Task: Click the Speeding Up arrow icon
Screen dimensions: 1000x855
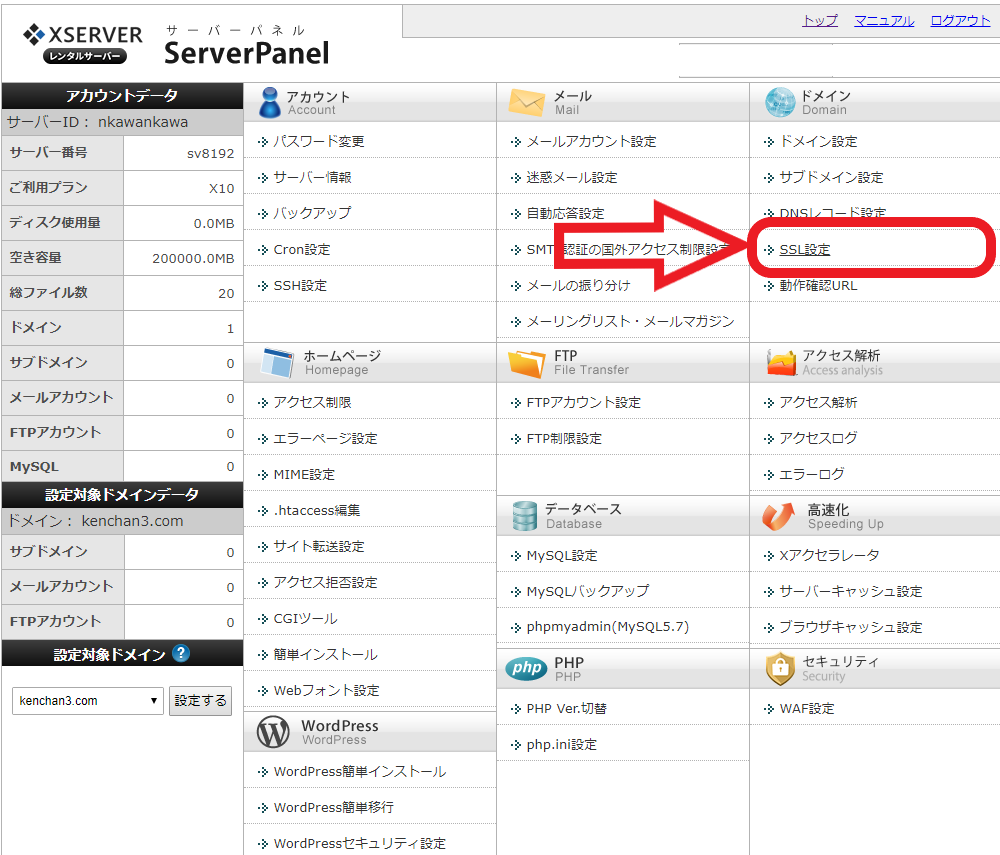Action: tap(779, 516)
